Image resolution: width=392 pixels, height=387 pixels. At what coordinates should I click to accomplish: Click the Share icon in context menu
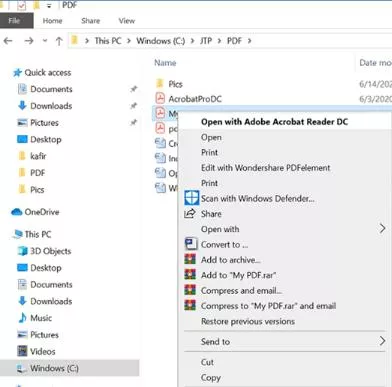pos(190,213)
